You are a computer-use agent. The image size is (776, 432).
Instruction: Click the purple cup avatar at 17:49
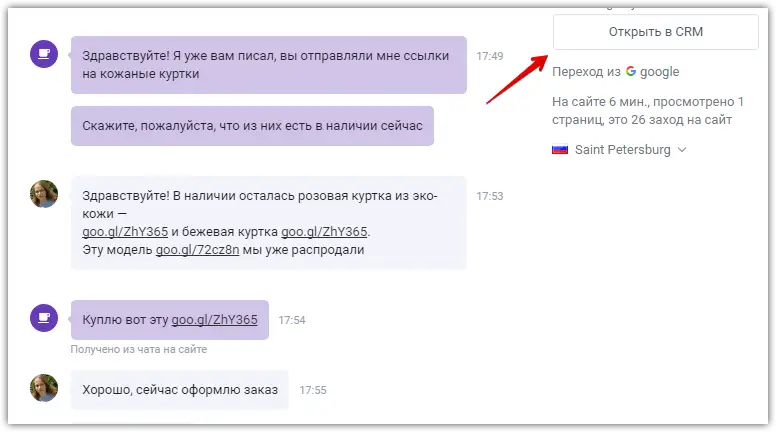coord(44,53)
